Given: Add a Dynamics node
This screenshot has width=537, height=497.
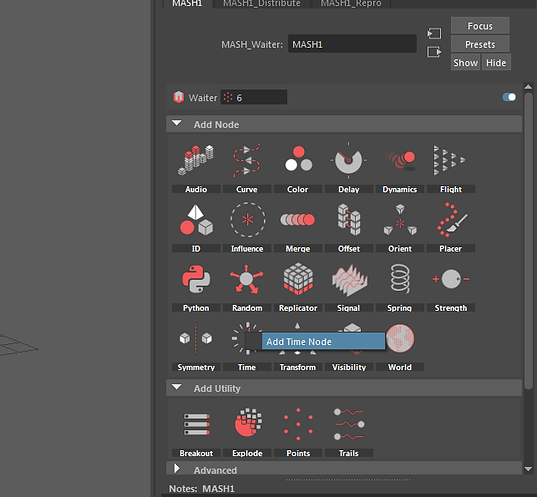Looking at the screenshot, I should point(400,160).
